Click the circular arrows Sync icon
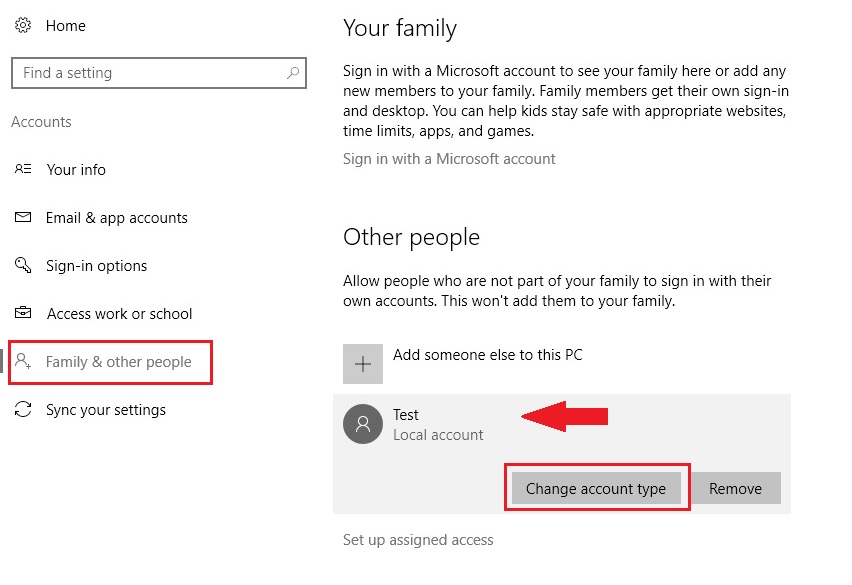The width and height of the screenshot is (852, 585). 24,410
